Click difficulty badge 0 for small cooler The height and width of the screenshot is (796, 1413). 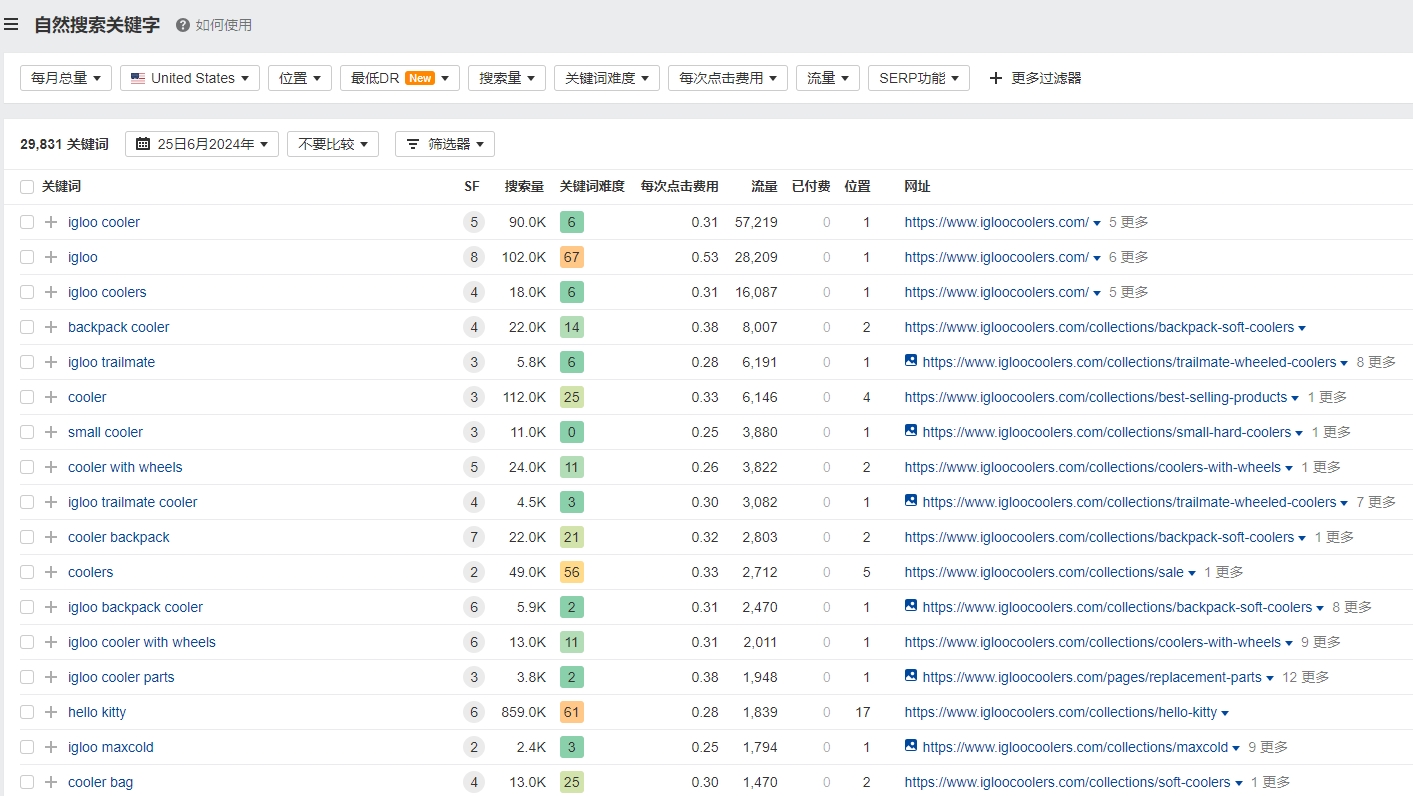coord(572,432)
